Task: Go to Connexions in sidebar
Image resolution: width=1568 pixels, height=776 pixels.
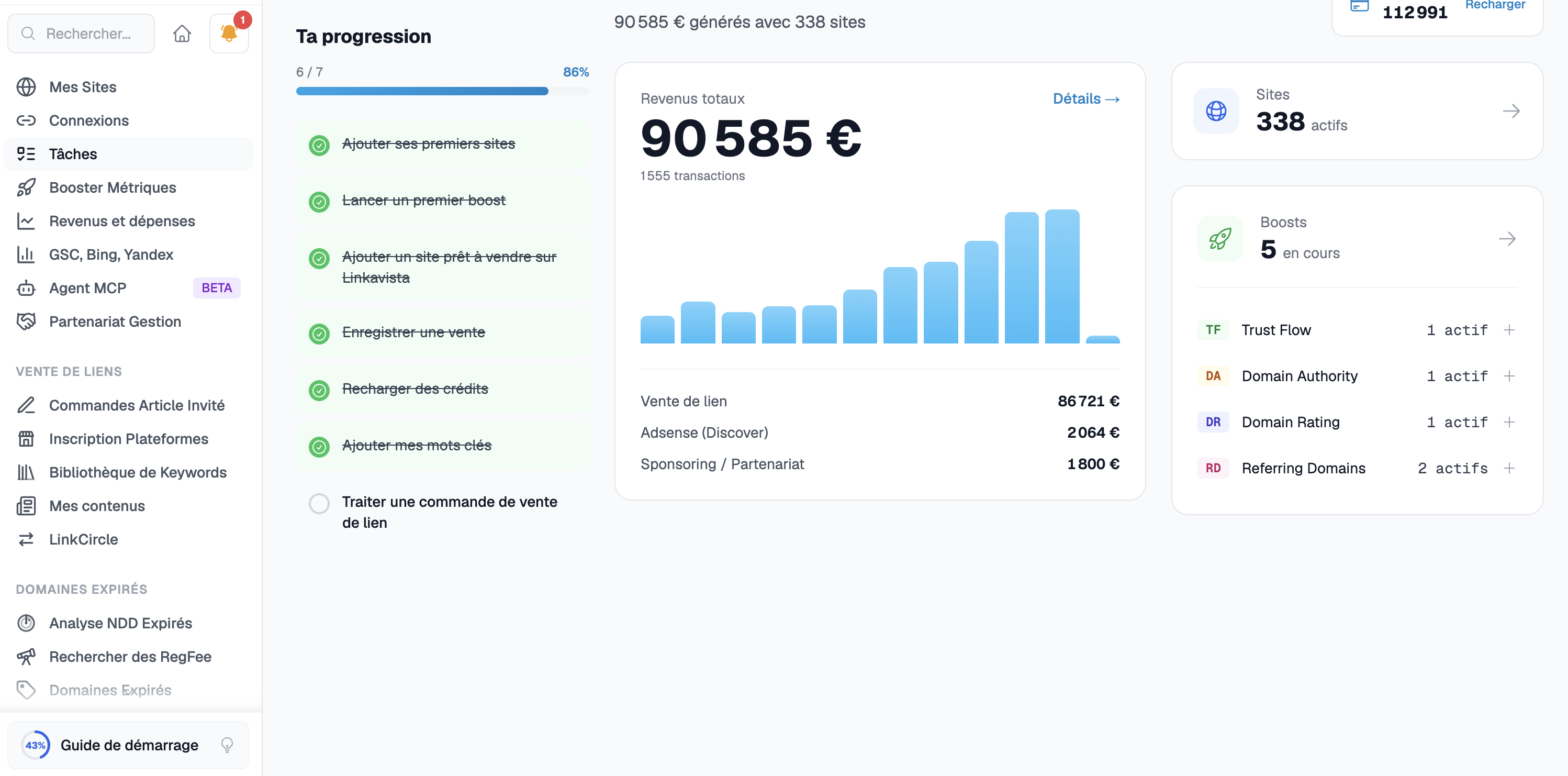Action: 128,120
